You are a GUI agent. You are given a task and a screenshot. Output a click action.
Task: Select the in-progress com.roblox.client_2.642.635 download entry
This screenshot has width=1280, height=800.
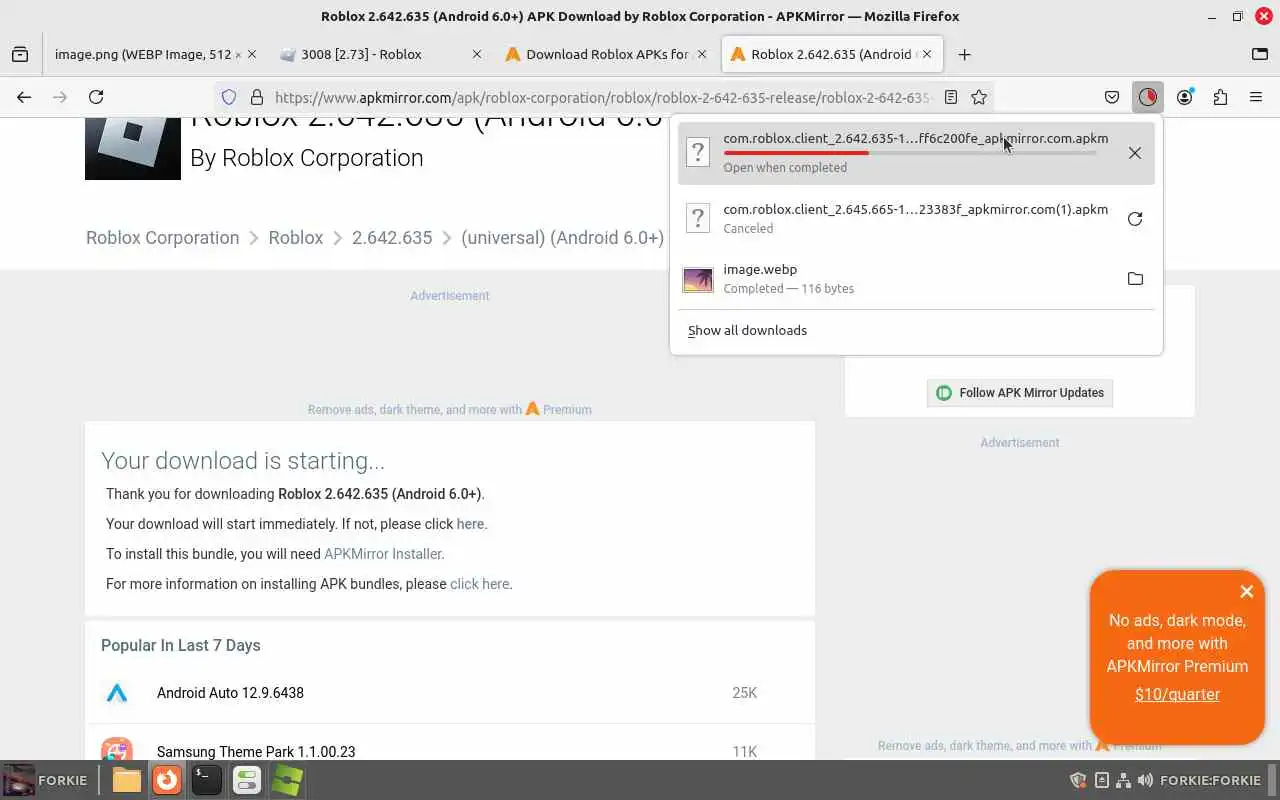pos(916,153)
